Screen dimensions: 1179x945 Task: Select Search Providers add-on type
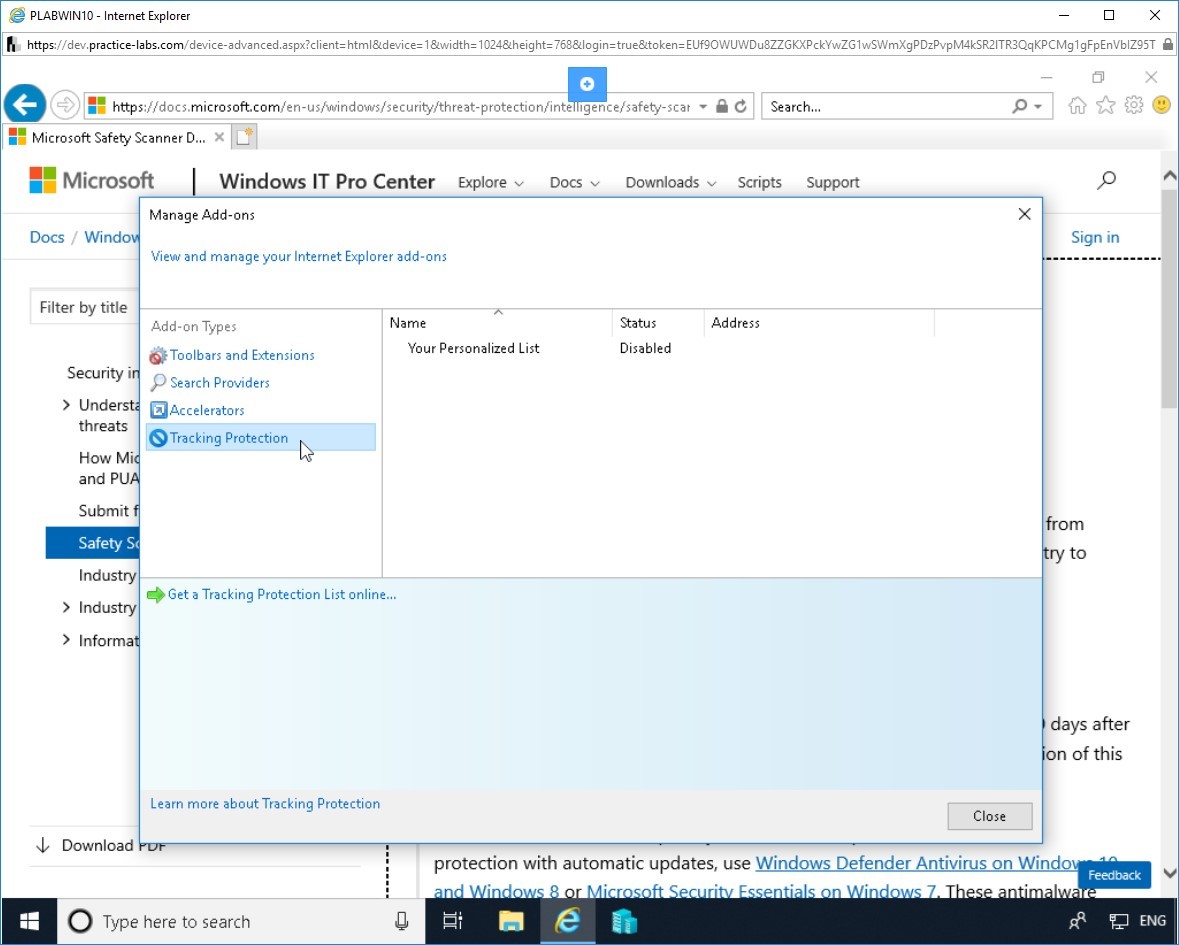(219, 383)
